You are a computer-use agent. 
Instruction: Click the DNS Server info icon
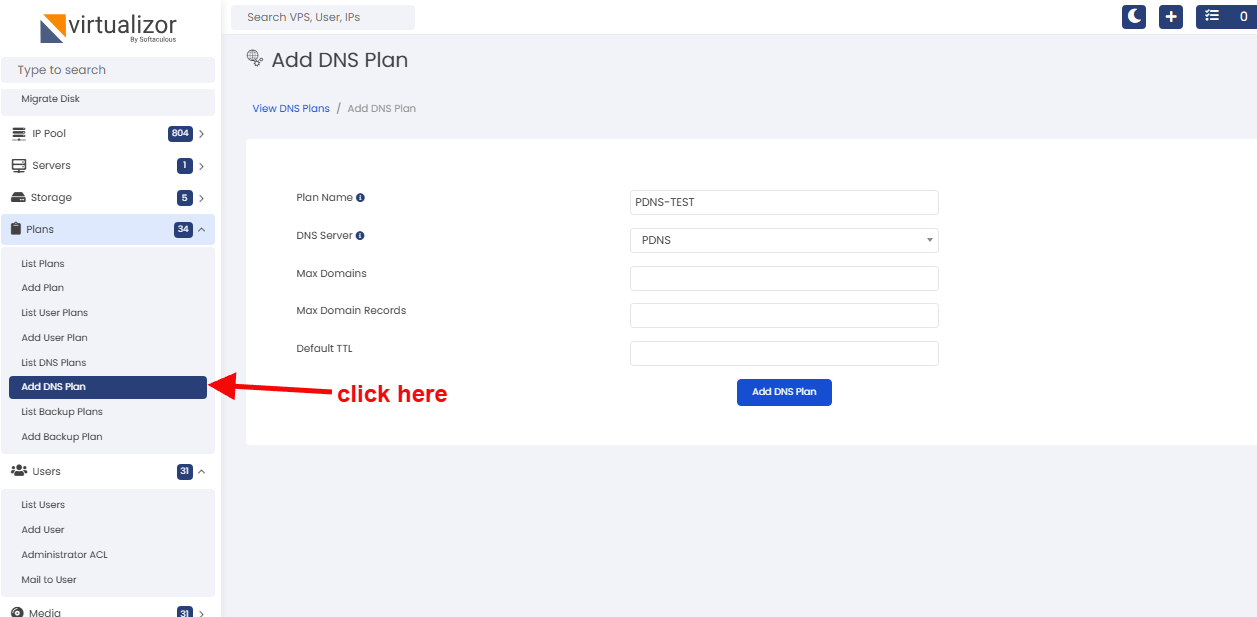click(360, 236)
